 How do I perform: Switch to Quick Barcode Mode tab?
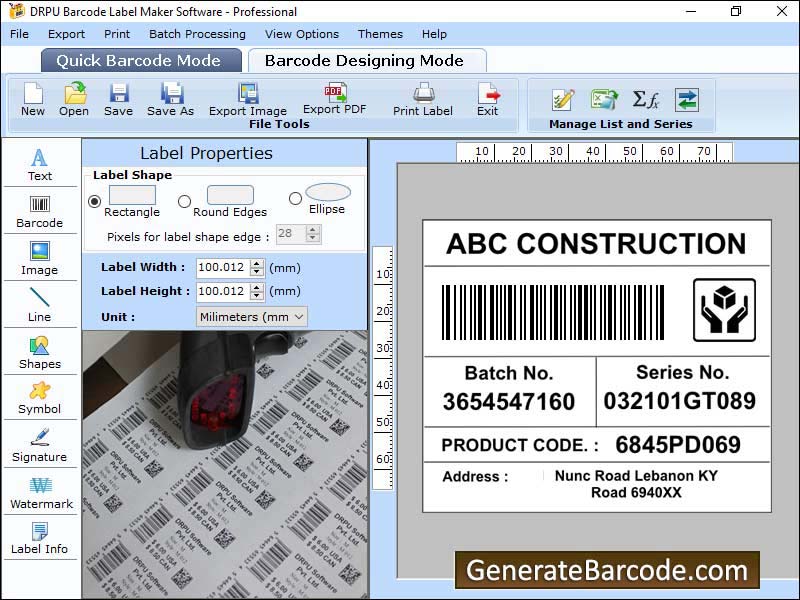[140, 60]
